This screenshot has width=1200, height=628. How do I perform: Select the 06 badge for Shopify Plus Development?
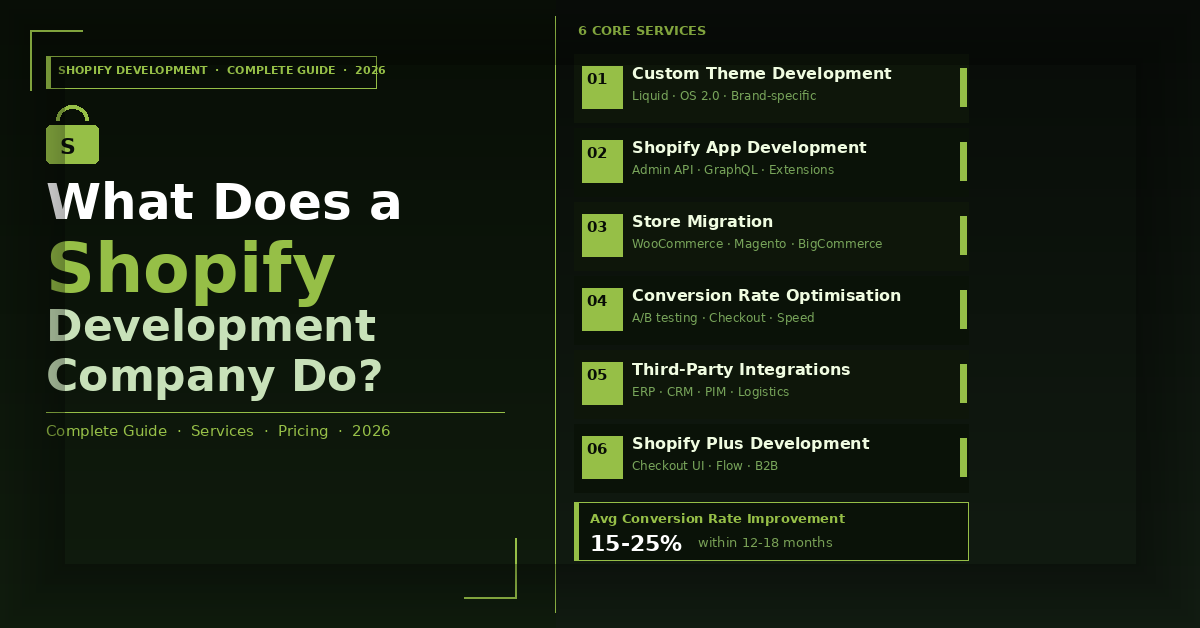[602, 457]
